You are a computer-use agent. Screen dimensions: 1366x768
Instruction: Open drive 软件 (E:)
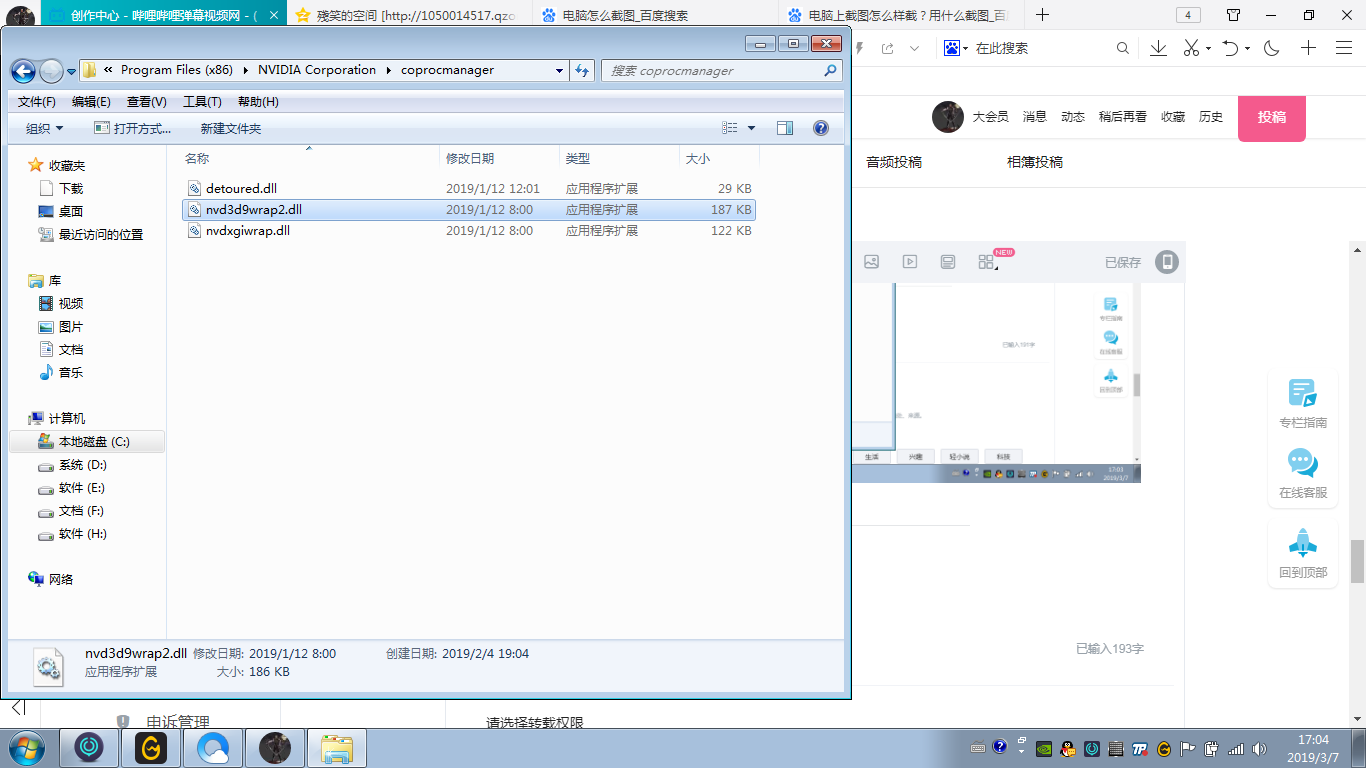click(x=82, y=488)
